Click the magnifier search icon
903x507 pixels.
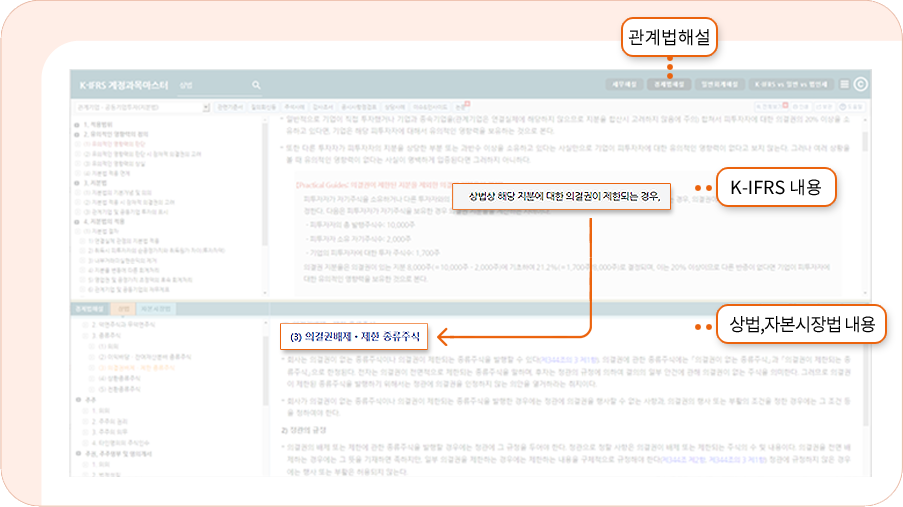(256, 86)
